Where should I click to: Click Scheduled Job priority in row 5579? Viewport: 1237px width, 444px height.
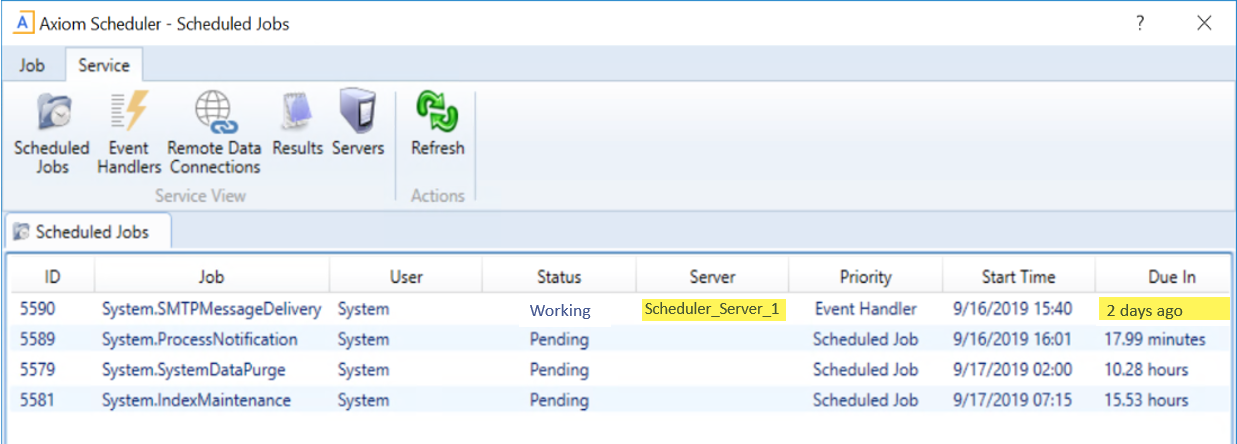(865, 370)
